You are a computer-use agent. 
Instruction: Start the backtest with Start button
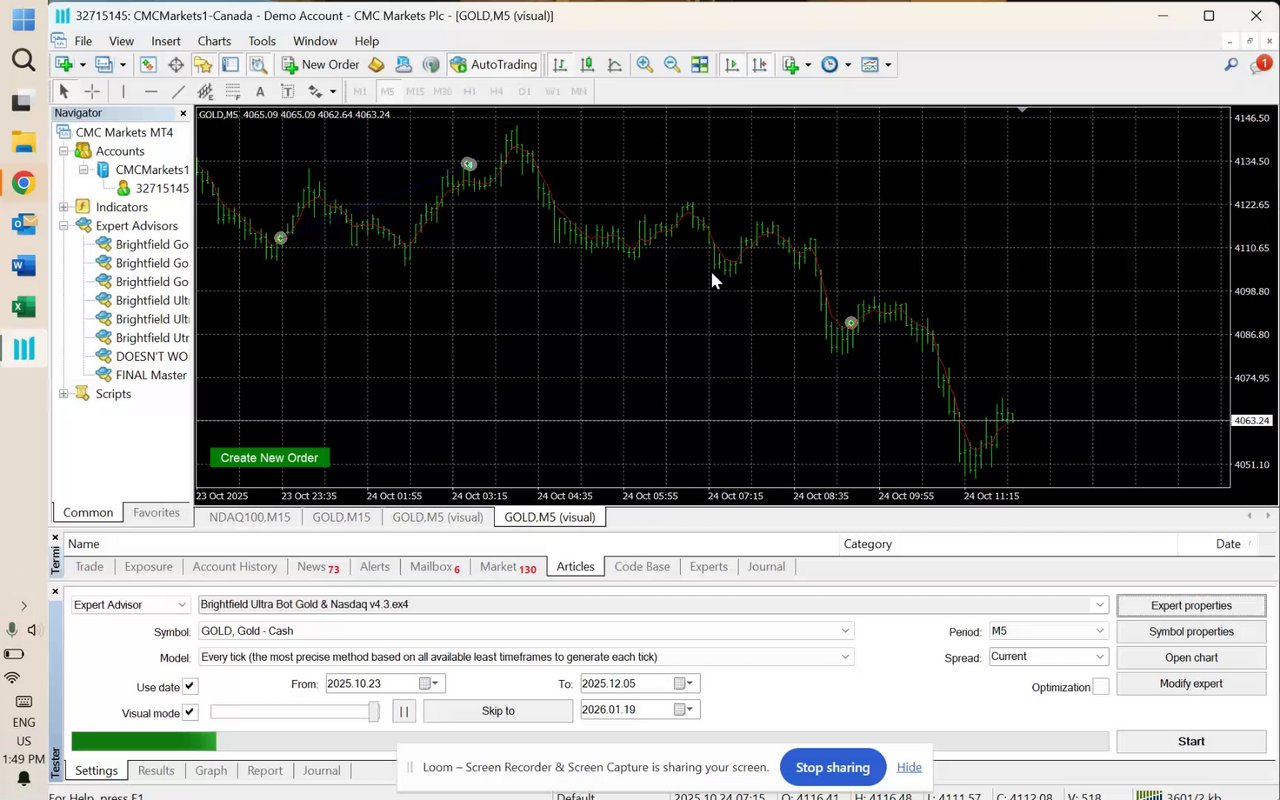(1191, 741)
